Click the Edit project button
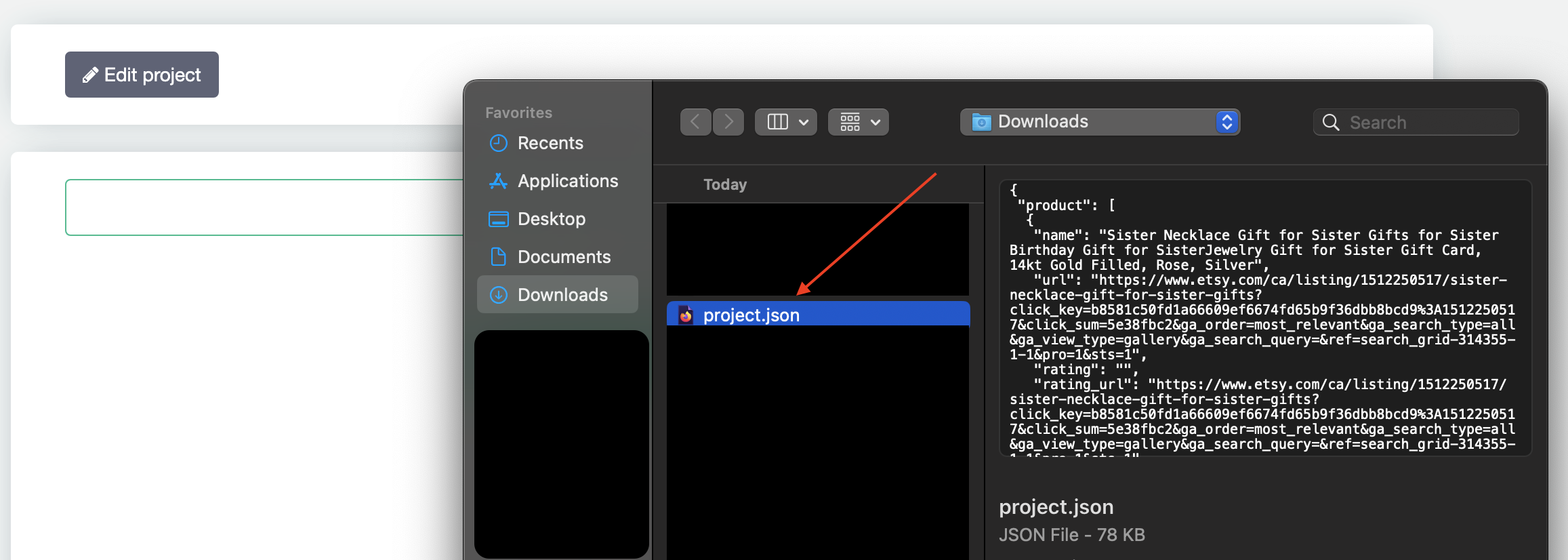This screenshot has height=560, width=1568. (x=142, y=75)
